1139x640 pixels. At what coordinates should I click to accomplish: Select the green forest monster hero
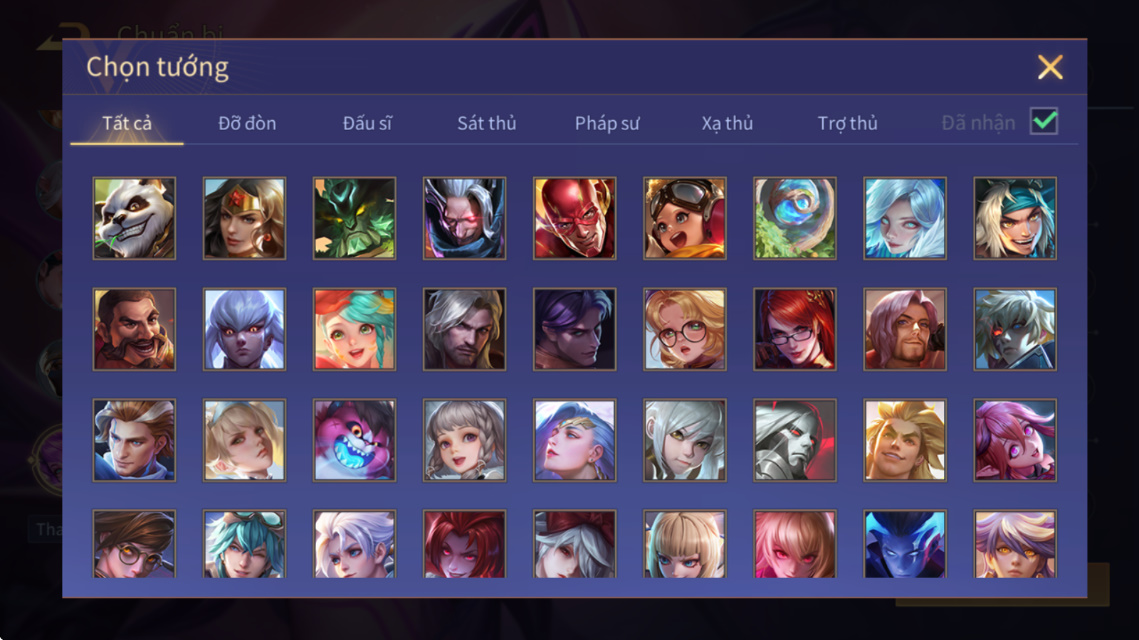point(354,218)
